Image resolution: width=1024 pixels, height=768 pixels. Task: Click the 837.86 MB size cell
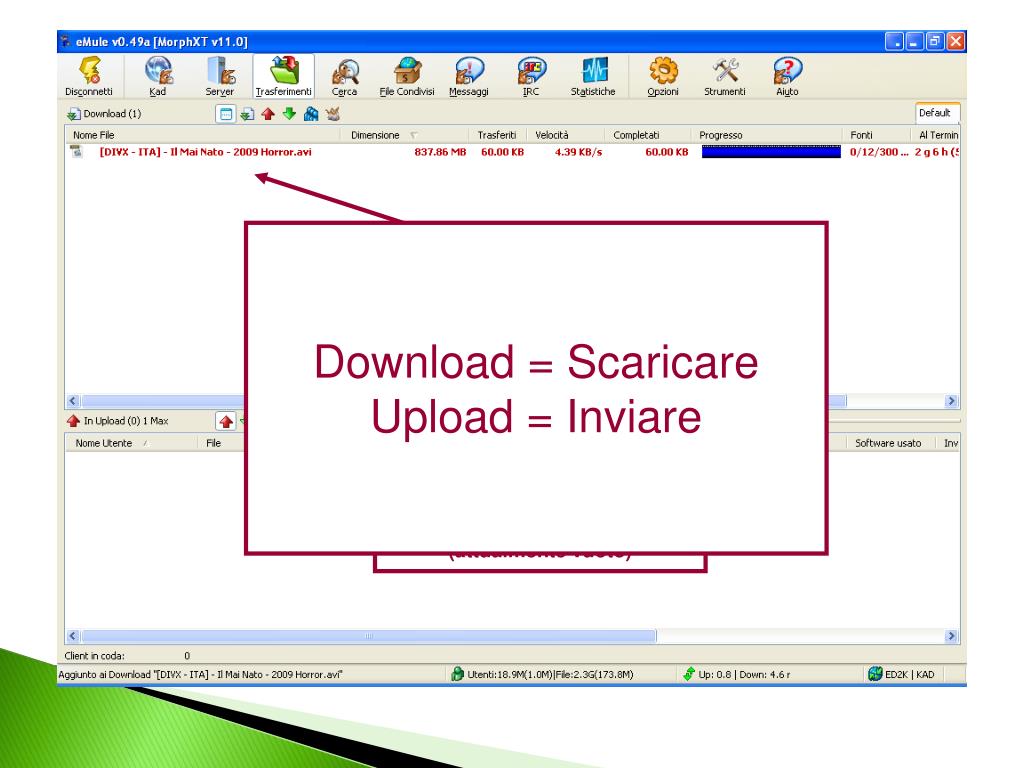(x=440, y=152)
